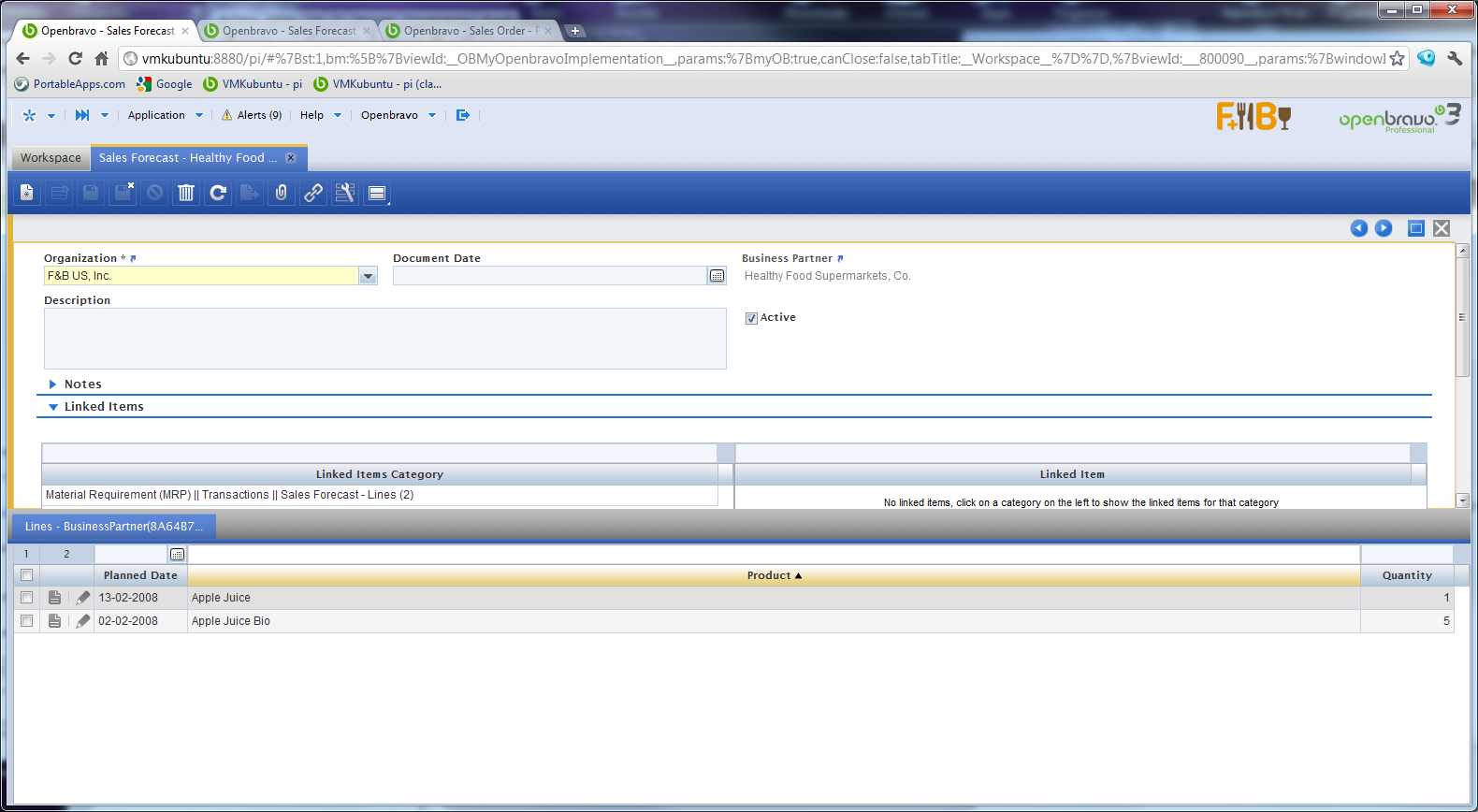Open Document Date calendar picker

point(717,276)
